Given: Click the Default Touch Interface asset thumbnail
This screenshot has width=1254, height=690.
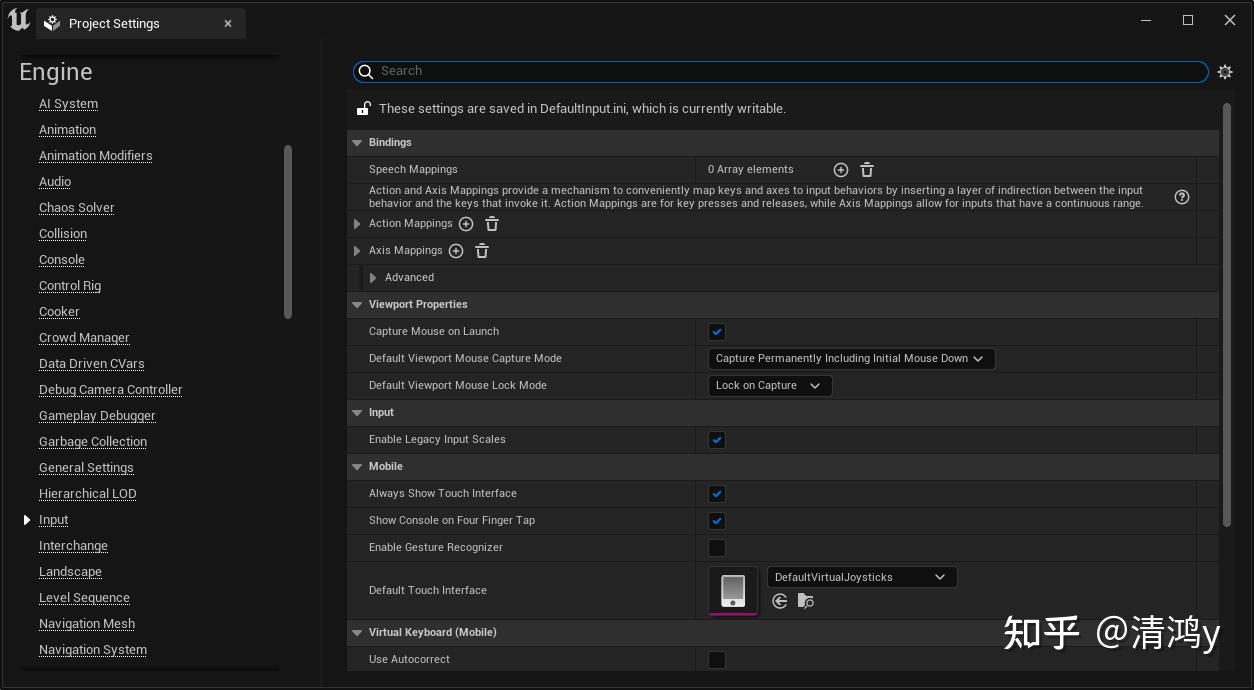Looking at the screenshot, I should [733, 590].
